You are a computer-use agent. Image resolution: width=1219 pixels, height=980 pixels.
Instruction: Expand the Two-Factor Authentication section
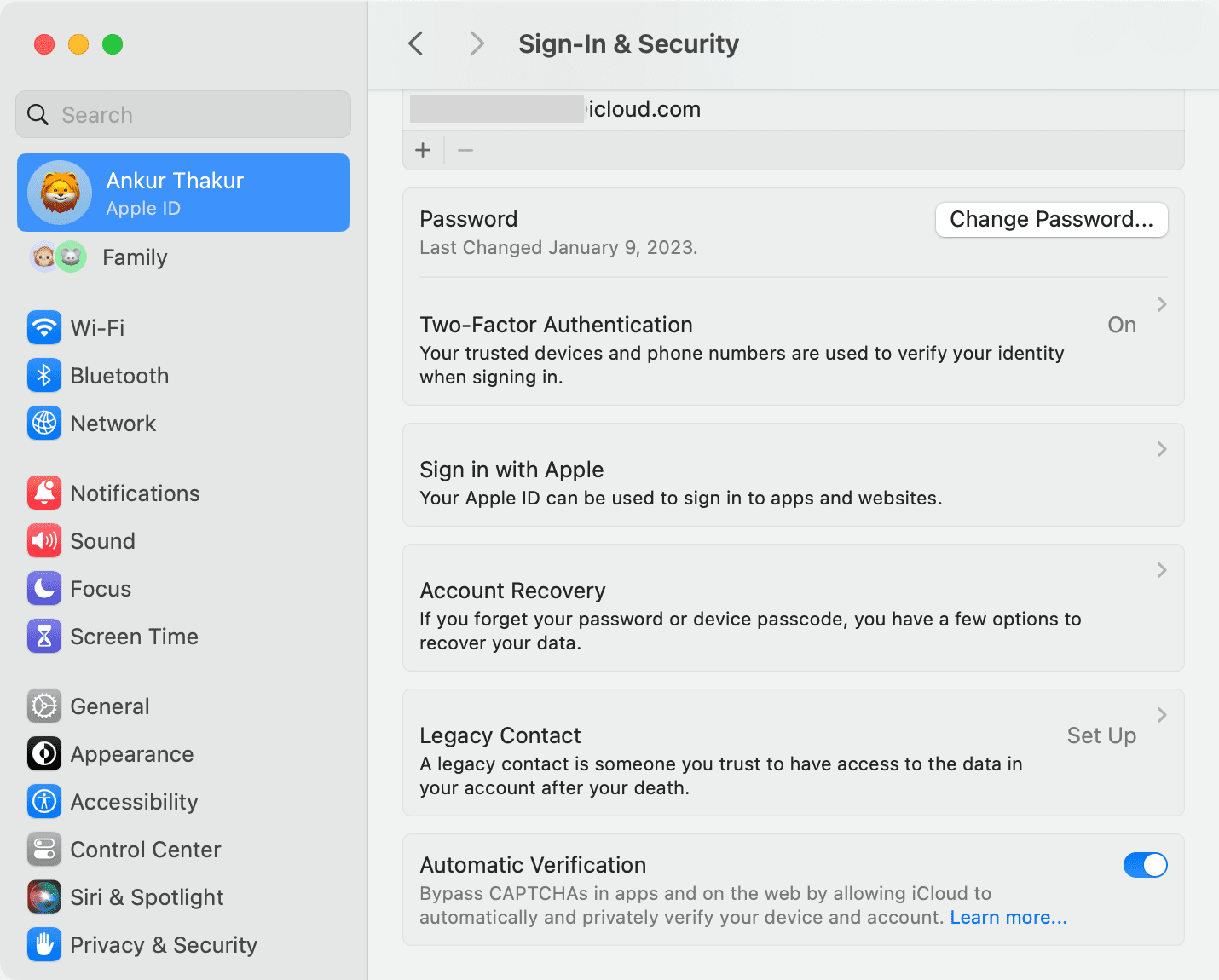point(1161,303)
